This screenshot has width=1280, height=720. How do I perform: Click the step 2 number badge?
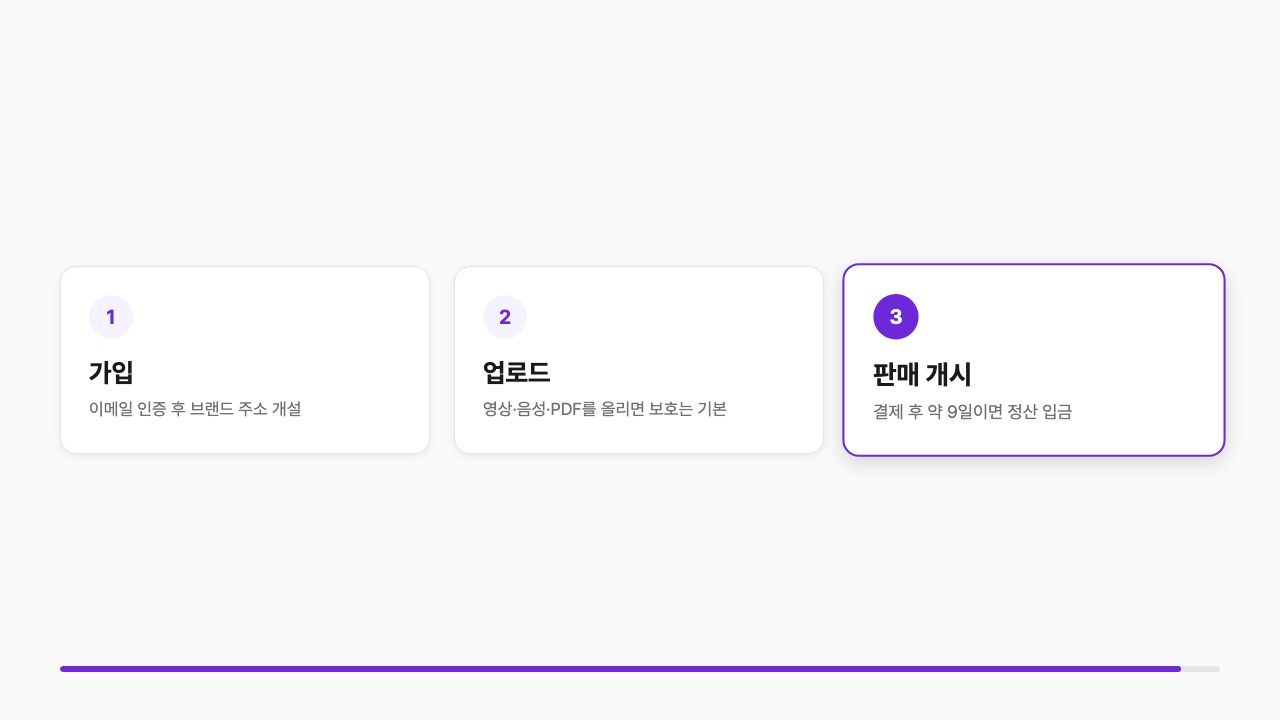pos(505,317)
